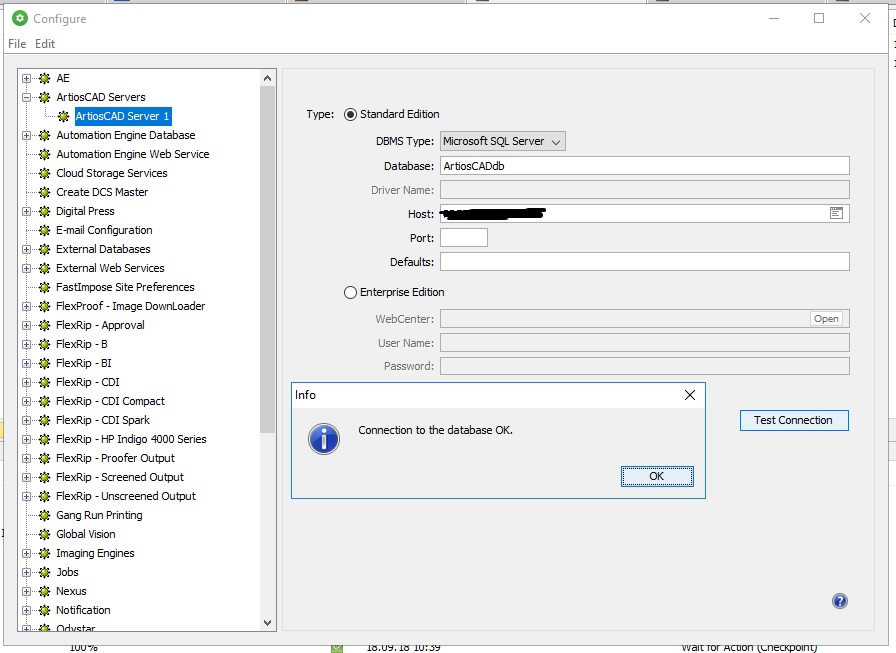Screen dimensions: 896x653
Task: Click the Notification gear icon
Action: pyautogui.click(x=45, y=610)
